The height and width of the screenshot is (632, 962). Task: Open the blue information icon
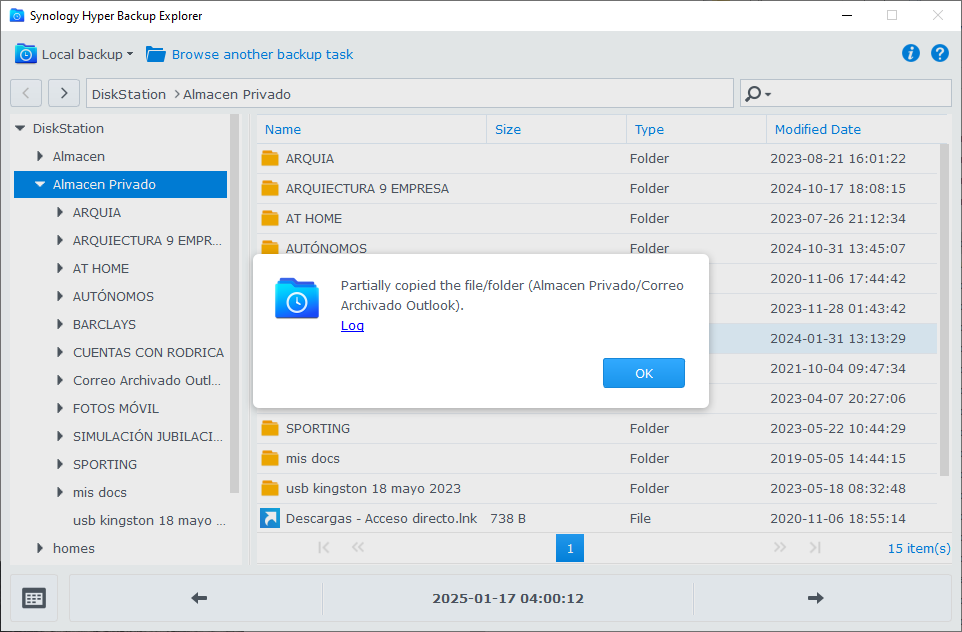click(x=910, y=53)
